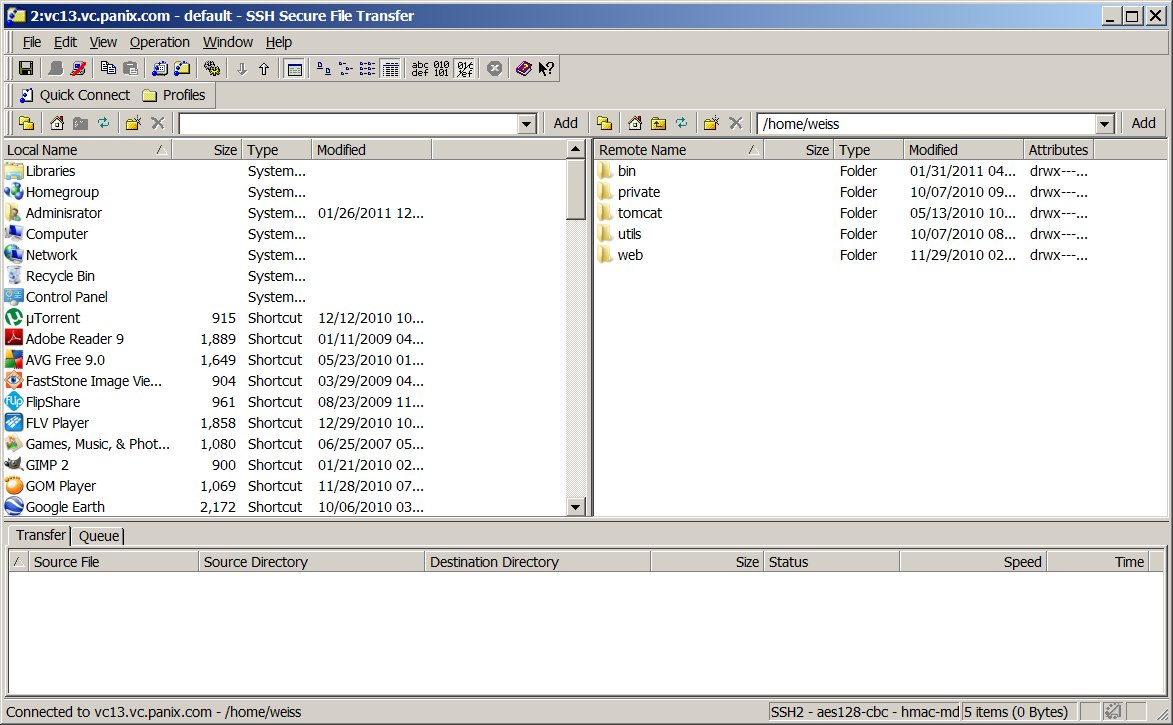Switch to details view mode
The image size is (1173, 725).
coord(390,69)
